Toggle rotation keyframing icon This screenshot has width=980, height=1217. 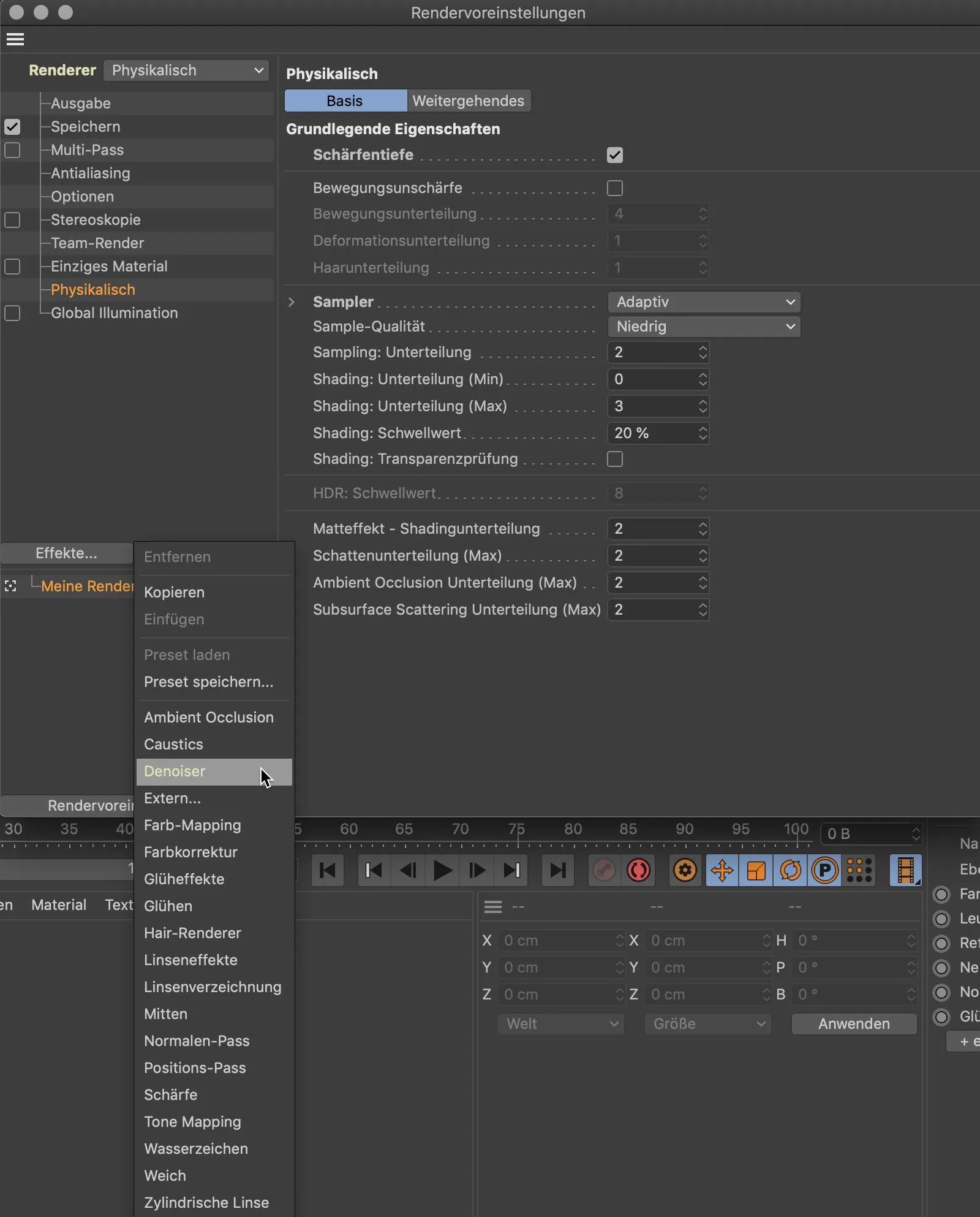coord(791,870)
